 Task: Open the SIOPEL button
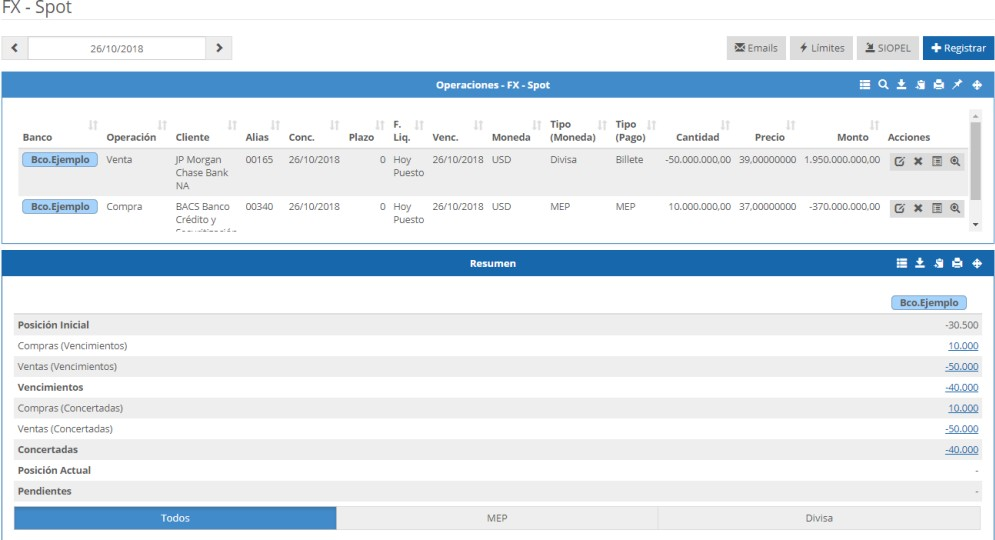click(x=887, y=48)
